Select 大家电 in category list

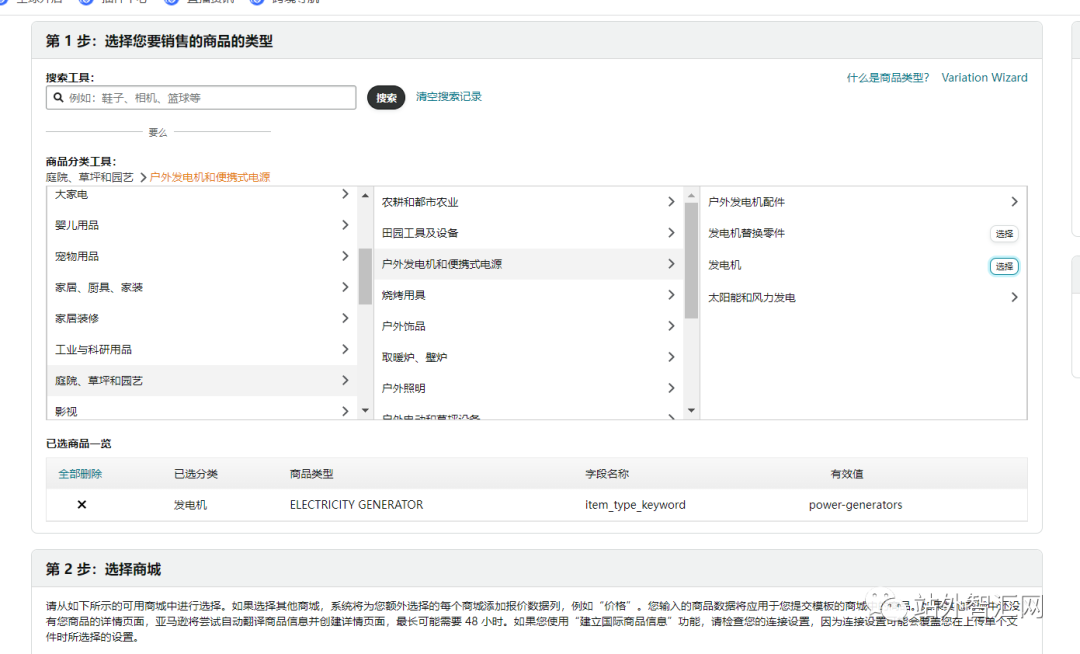72,195
